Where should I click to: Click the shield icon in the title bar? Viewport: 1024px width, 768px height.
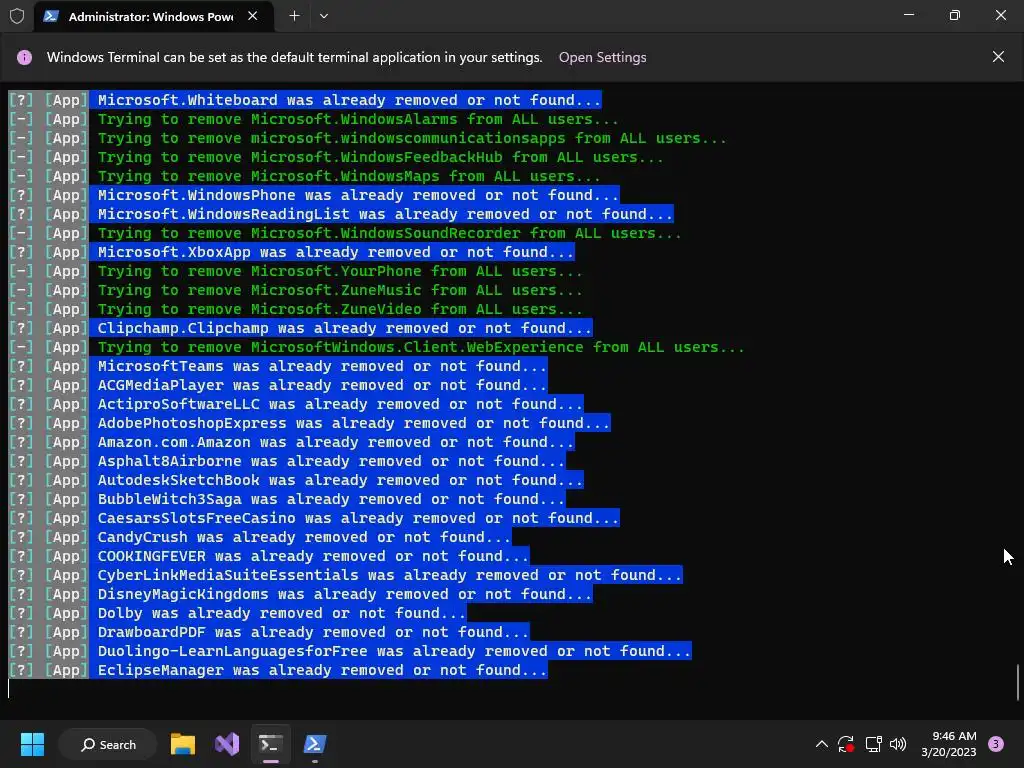coord(17,16)
